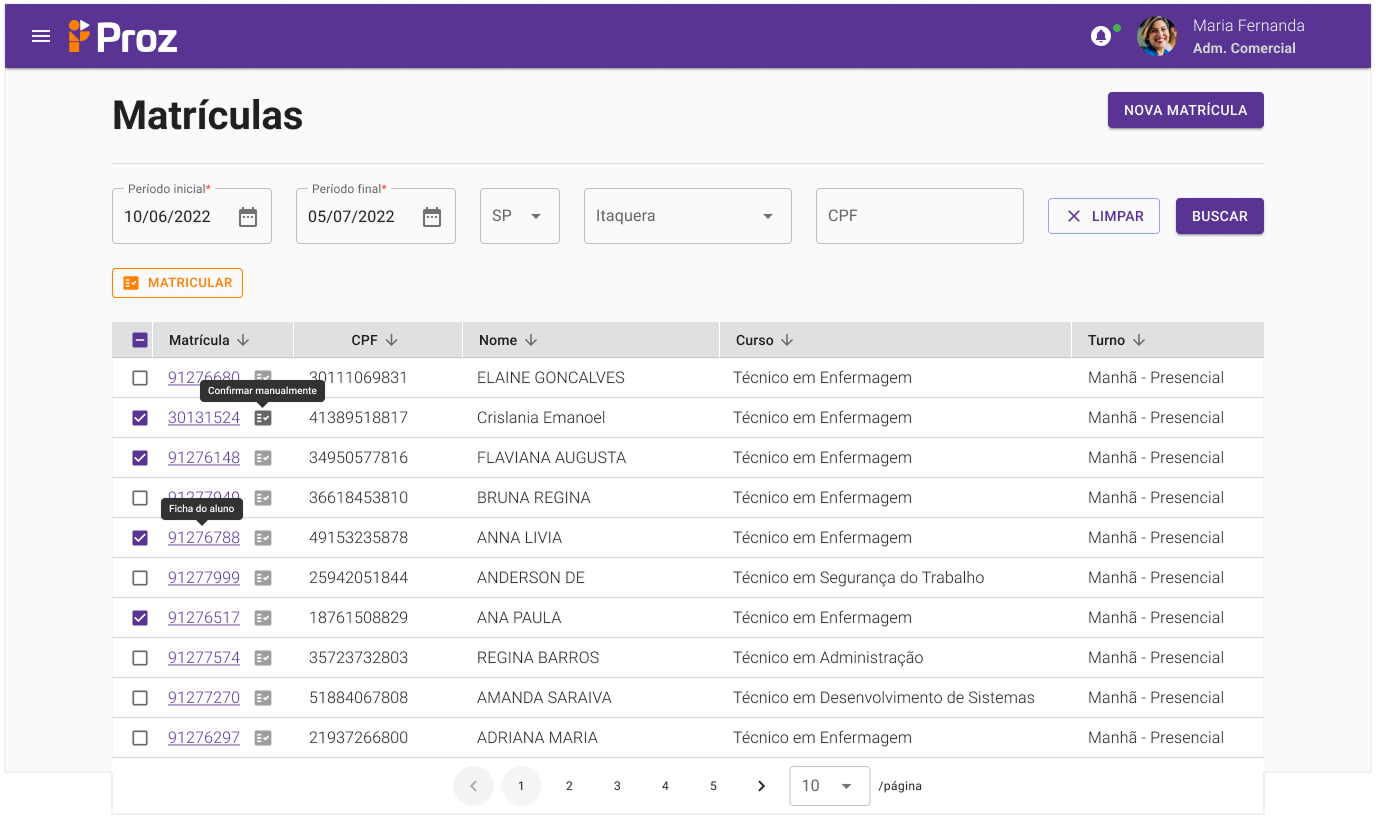The height and width of the screenshot is (838, 1376).
Task: Click confirm icon in FLAVIANA AUGUSTA row
Action: [263, 458]
